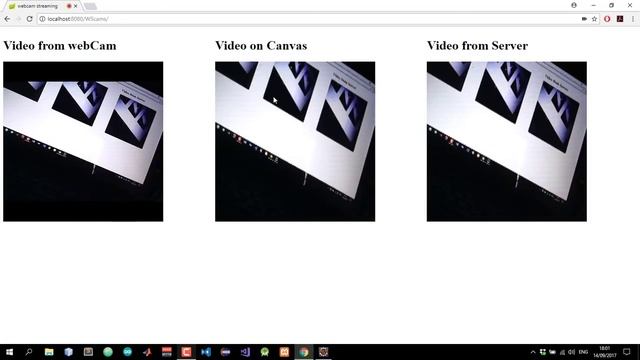Open the red Opera-style extension icon
This screenshot has width=640, height=360.
[x=607, y=19]
